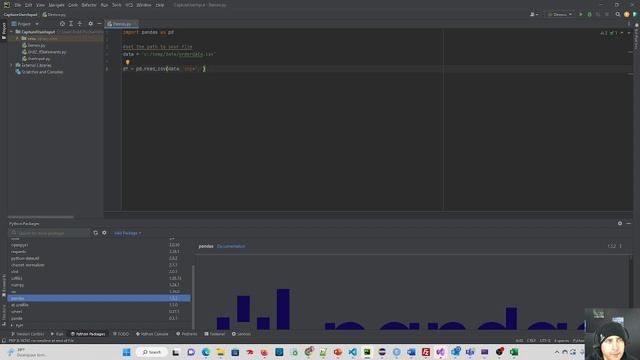Click the green Run button
Viewport: 640px width, 360px height.
tap(581, 14)
